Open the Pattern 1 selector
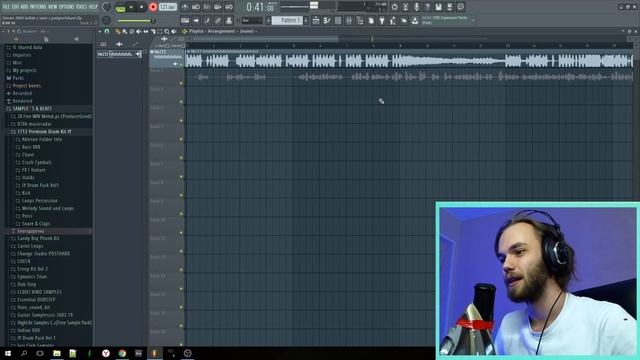Viewport: 640px width, 360px height. [287, 20]
